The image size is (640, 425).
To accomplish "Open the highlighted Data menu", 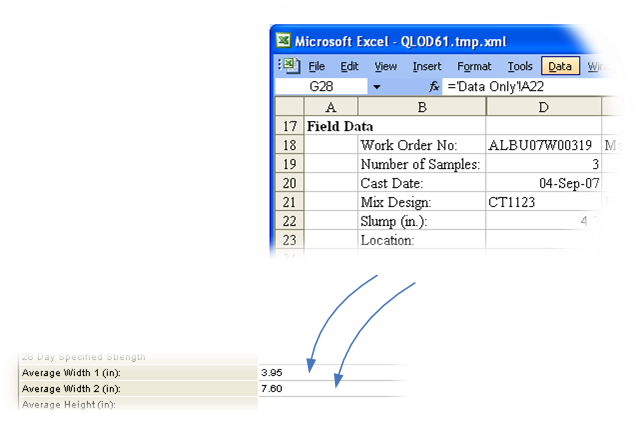I will tap(560, 67).
